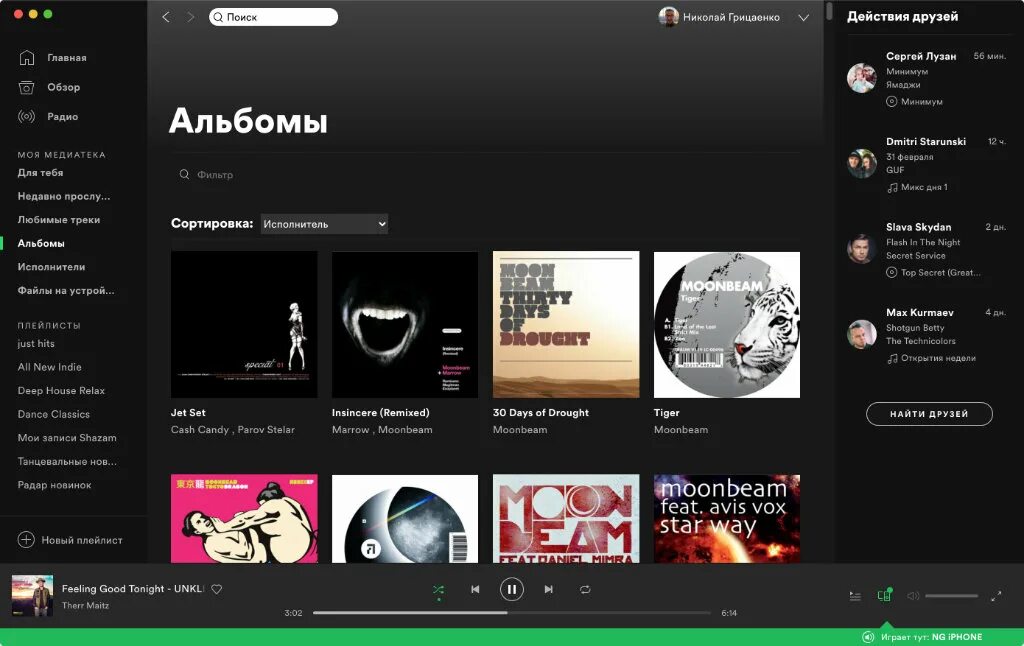Screen dimensions: 1024x646
Task: Open the Dance Classics playlist
Action: click(54, 414)
